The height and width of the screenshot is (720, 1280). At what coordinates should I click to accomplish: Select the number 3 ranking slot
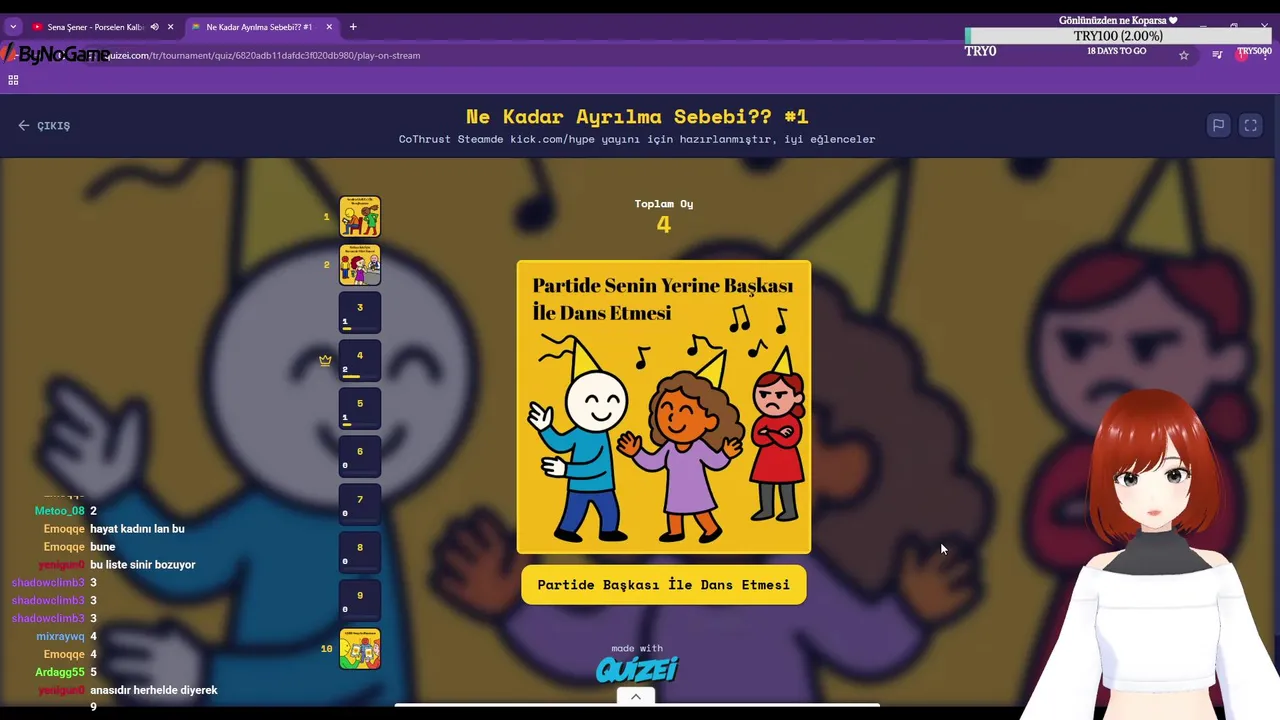click(360, 313)
